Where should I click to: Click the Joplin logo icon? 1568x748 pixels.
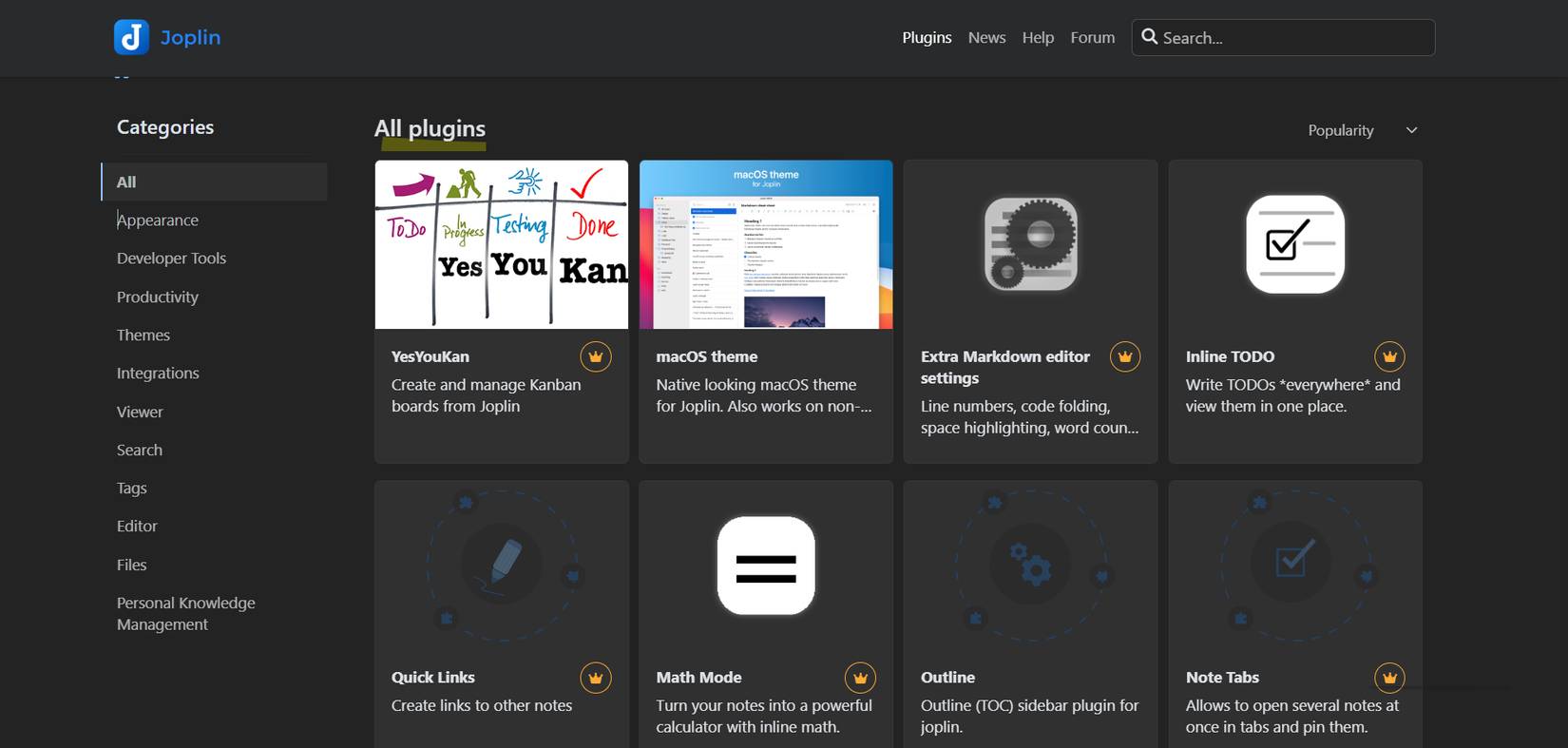(x=131, y=37)
